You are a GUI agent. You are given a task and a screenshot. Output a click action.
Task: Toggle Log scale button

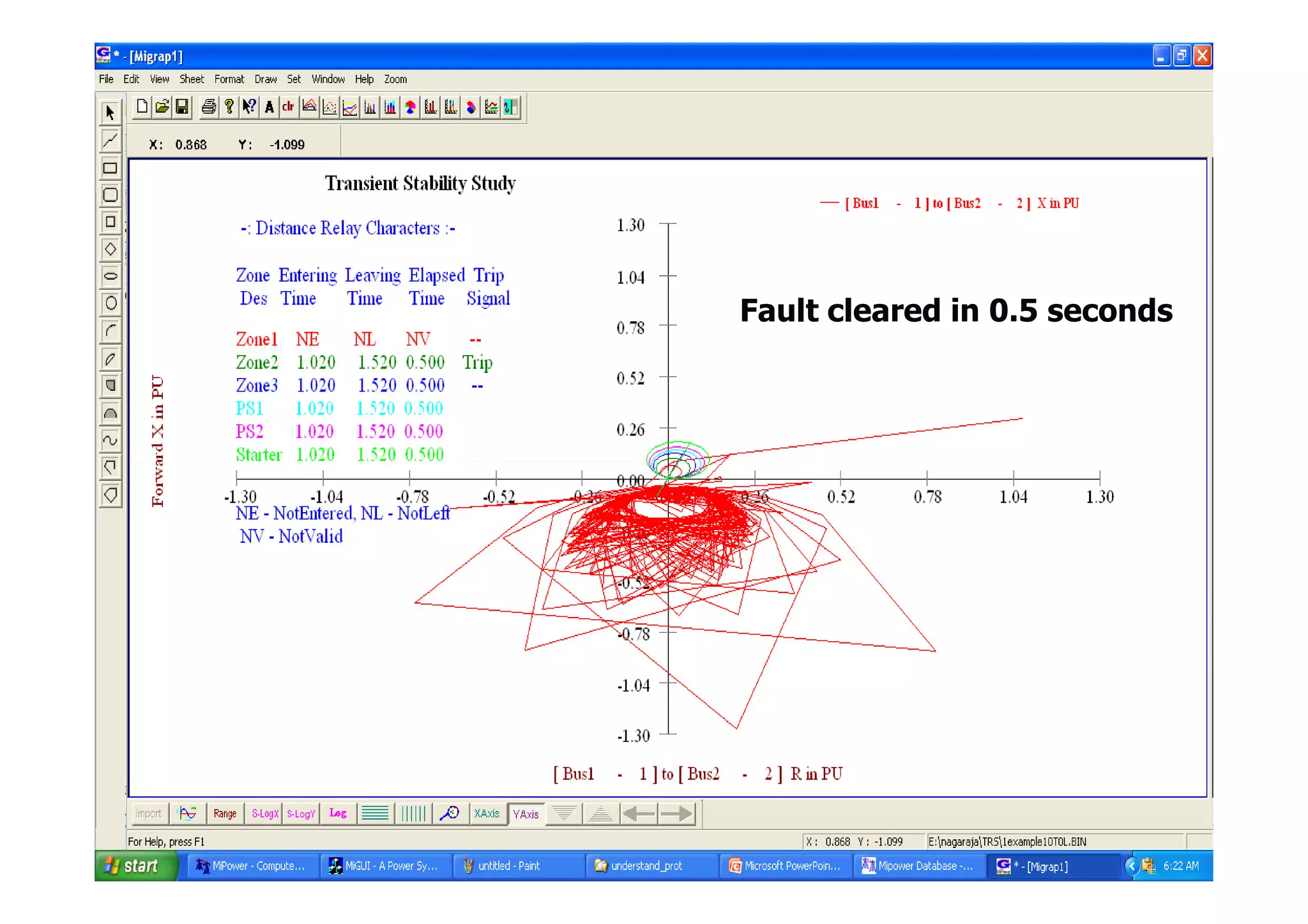tap(338, 814)
